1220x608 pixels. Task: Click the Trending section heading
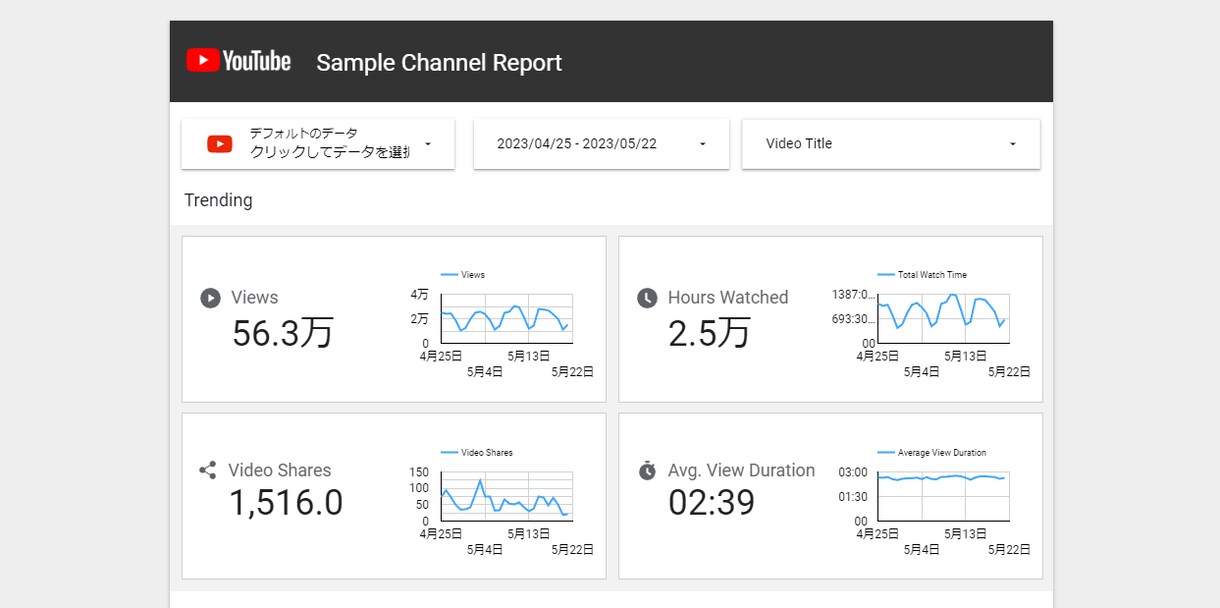[218, 200]
